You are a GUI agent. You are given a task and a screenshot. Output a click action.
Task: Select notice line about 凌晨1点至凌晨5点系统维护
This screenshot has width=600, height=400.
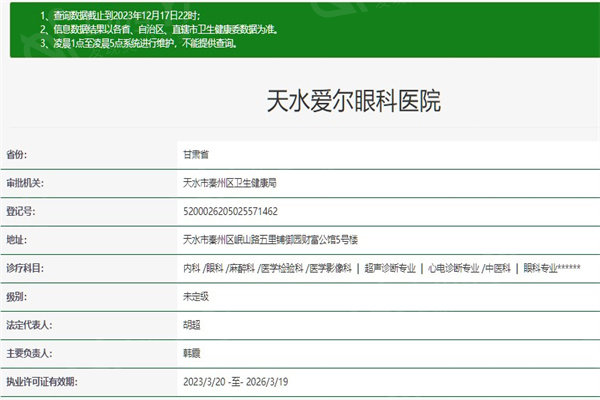pos(139,43)
